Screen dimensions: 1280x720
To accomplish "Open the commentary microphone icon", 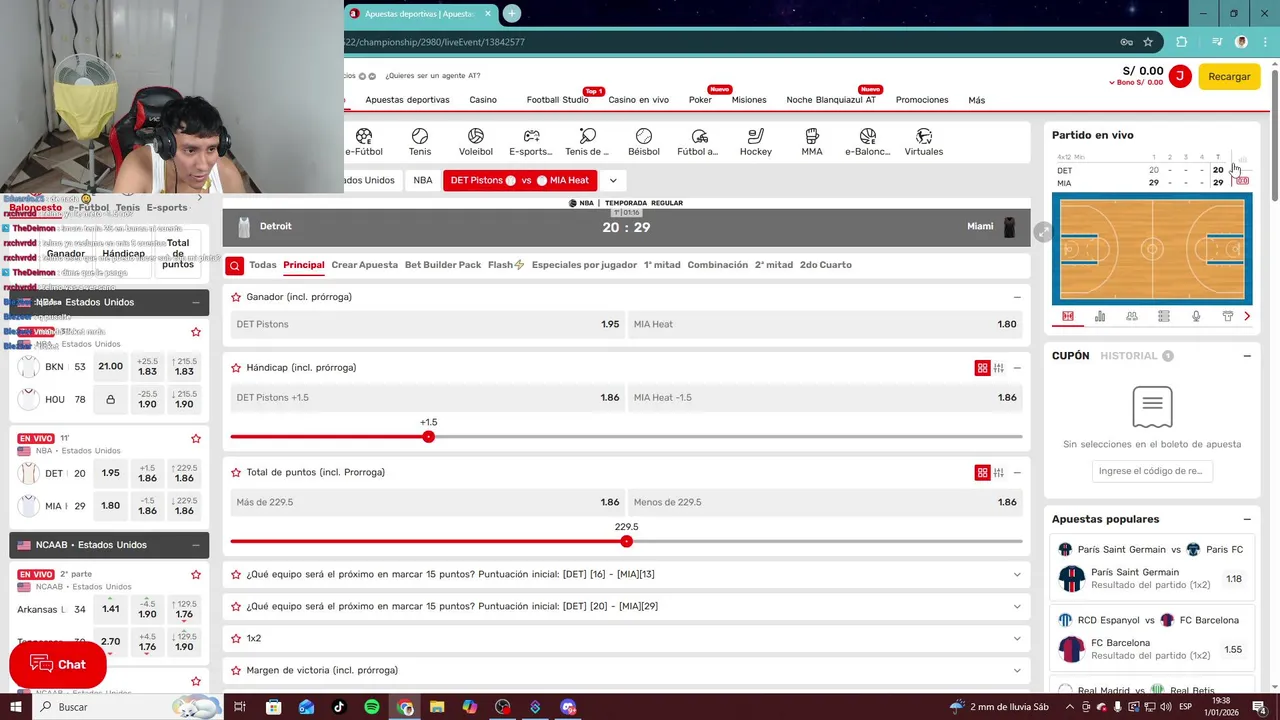I will coord(1196,316).
